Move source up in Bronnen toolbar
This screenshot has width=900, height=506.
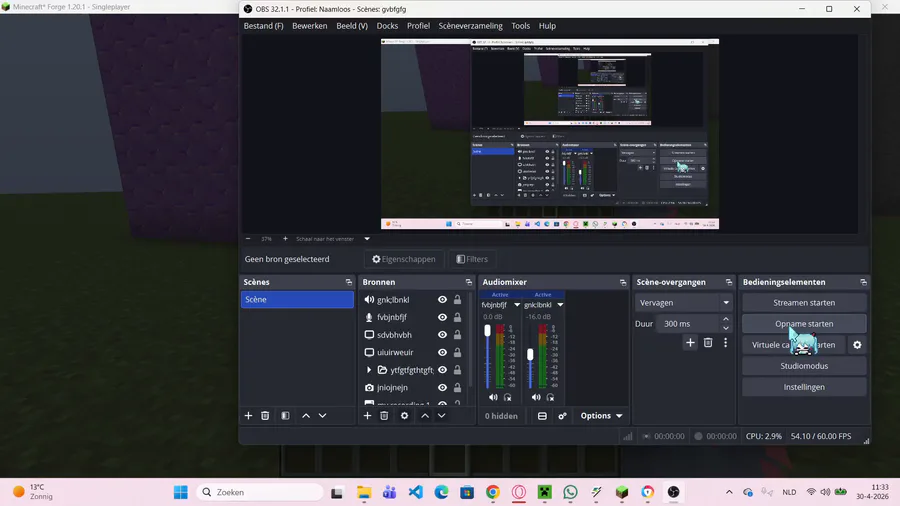click(x=425, y=415)
